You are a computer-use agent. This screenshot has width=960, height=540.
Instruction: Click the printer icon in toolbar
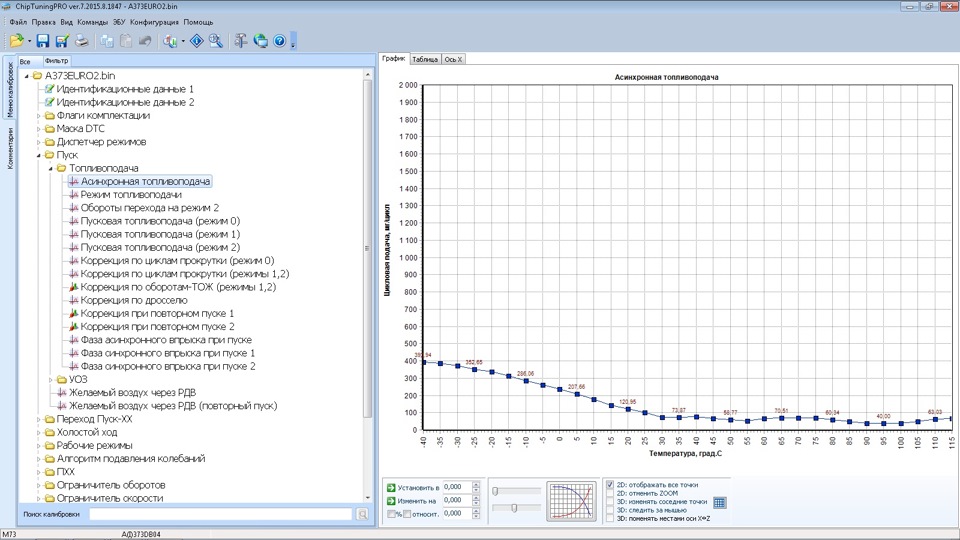82,41
